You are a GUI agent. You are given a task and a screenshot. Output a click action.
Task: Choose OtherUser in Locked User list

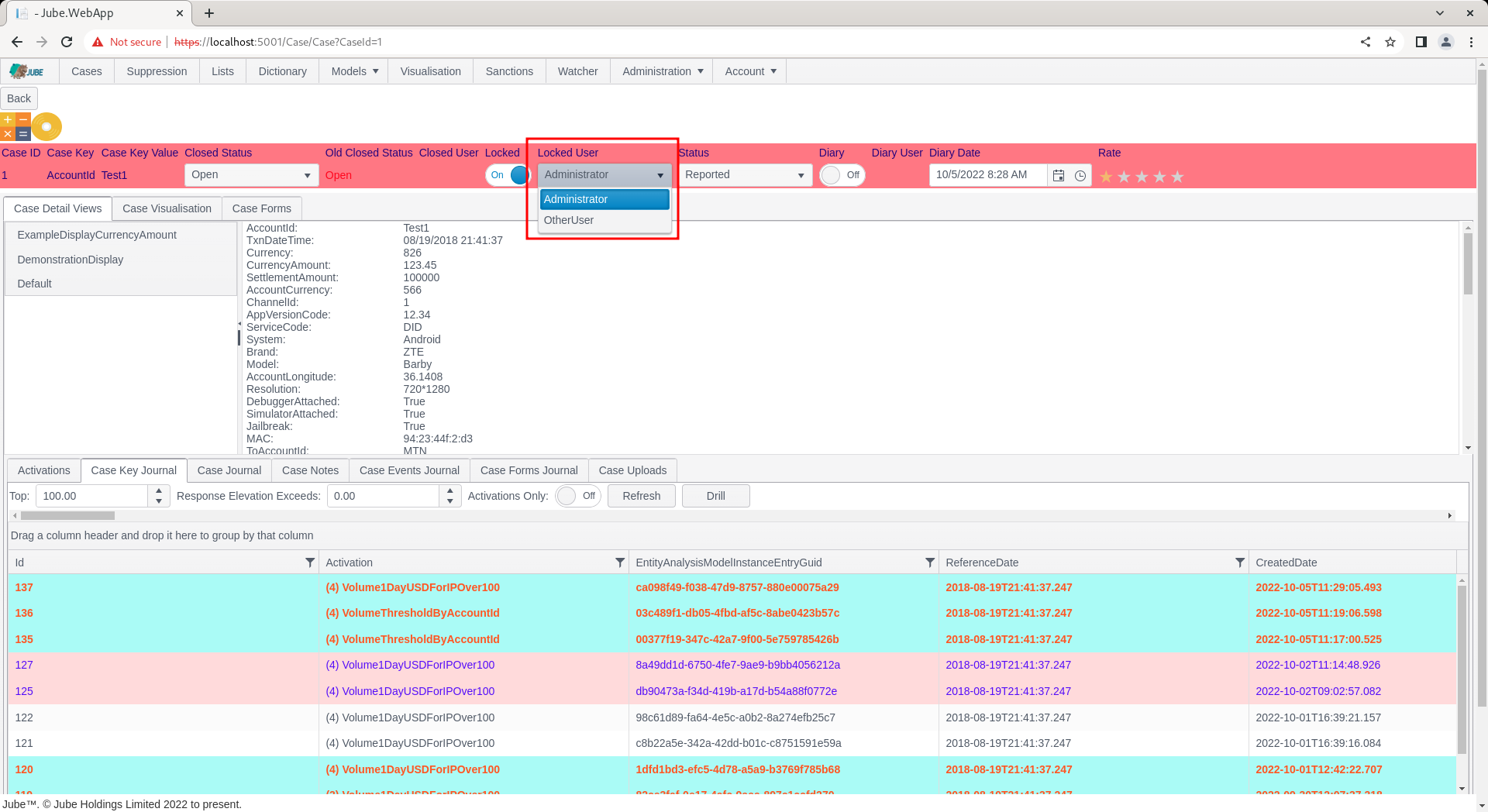[x=604, y=220]
